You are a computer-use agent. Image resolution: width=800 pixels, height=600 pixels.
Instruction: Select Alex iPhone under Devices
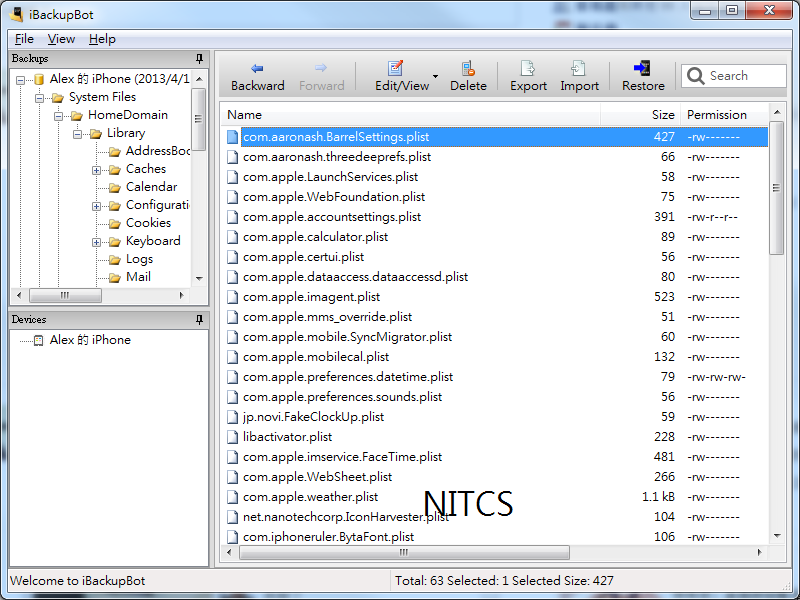pyautogui.click(x=90, y=340)
